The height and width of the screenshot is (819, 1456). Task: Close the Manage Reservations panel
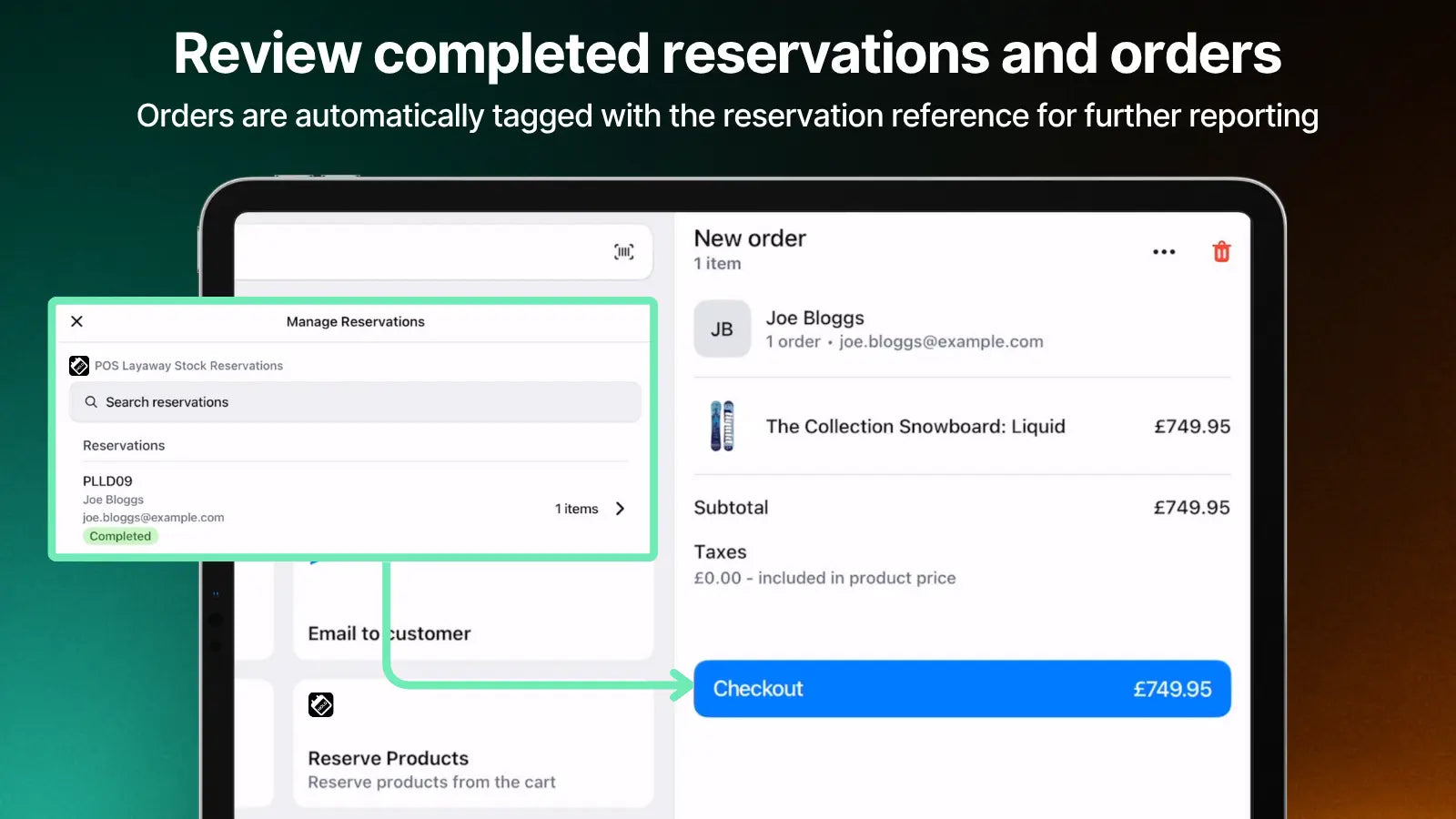77,321
